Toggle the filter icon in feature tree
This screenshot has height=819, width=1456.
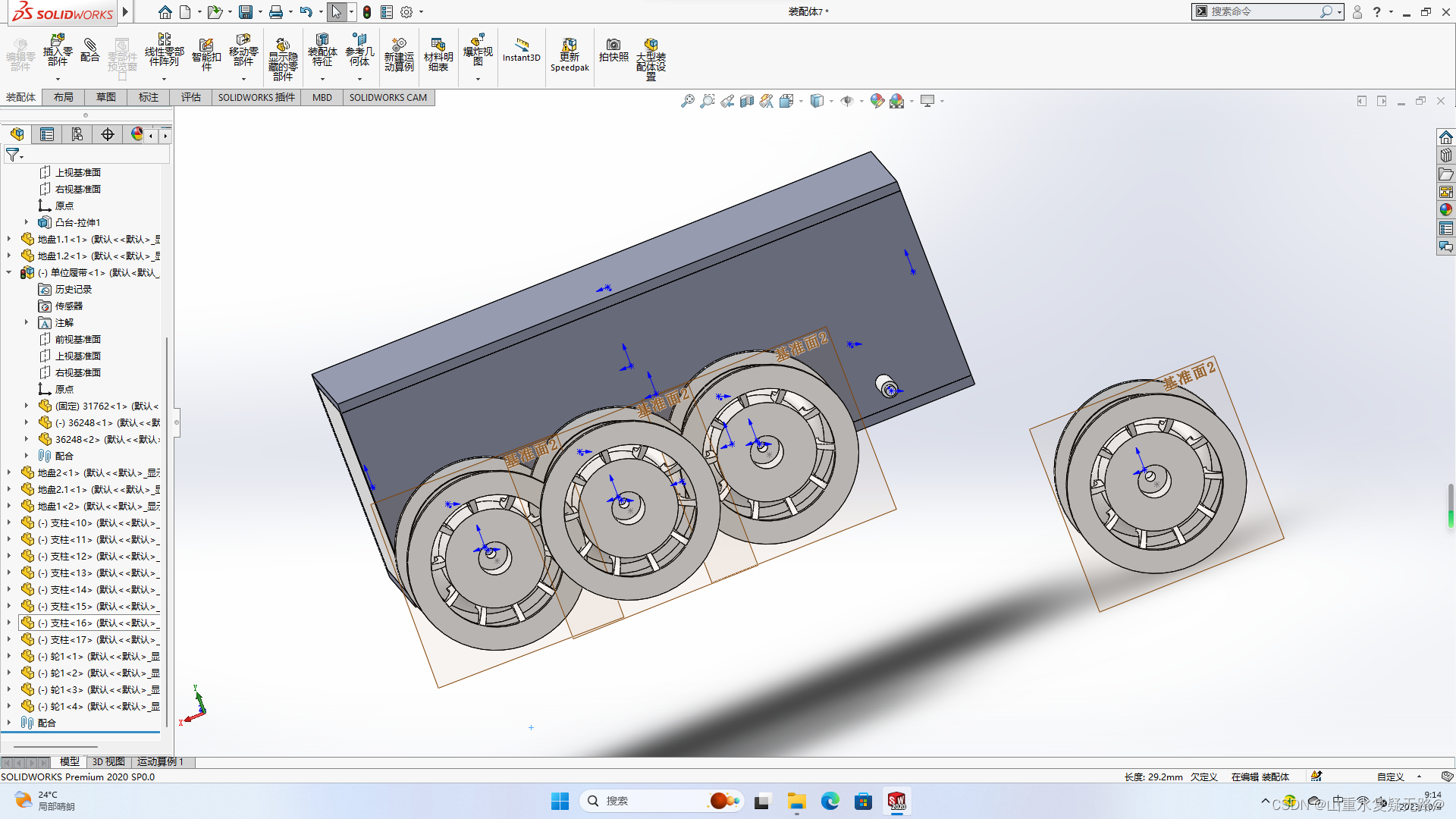click(13, 155)
